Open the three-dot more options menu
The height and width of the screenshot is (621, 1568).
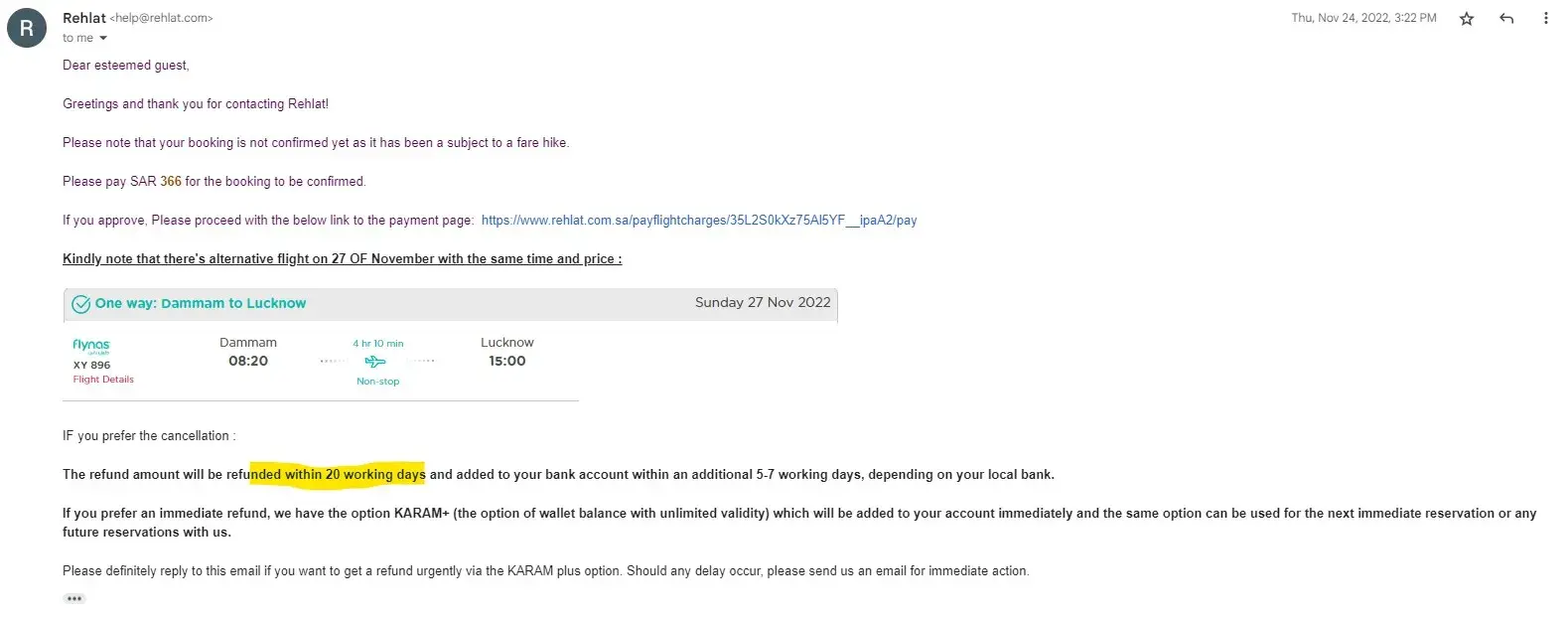(1545, 19)
